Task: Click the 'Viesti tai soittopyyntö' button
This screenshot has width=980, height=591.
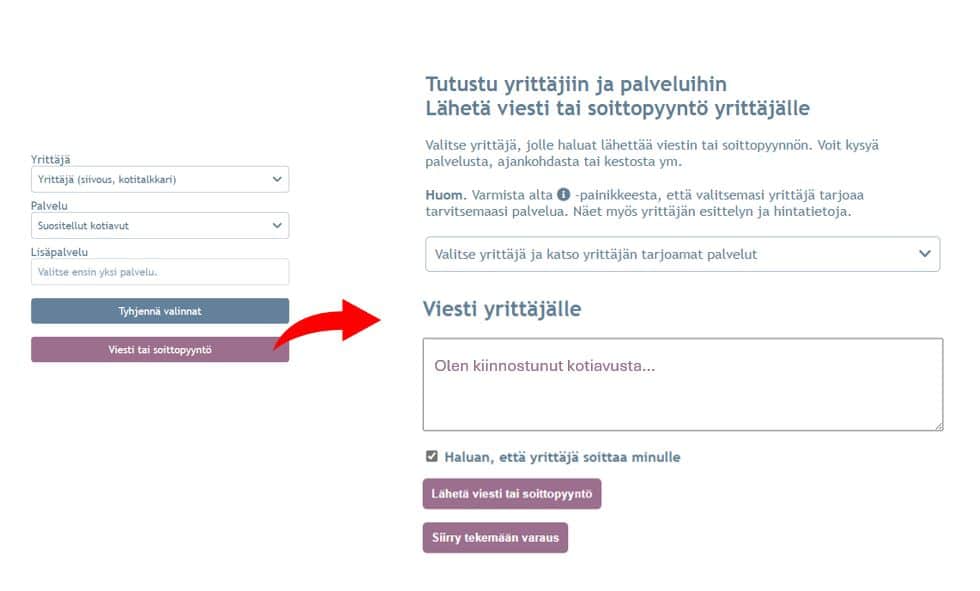Action: click(160, 350)
